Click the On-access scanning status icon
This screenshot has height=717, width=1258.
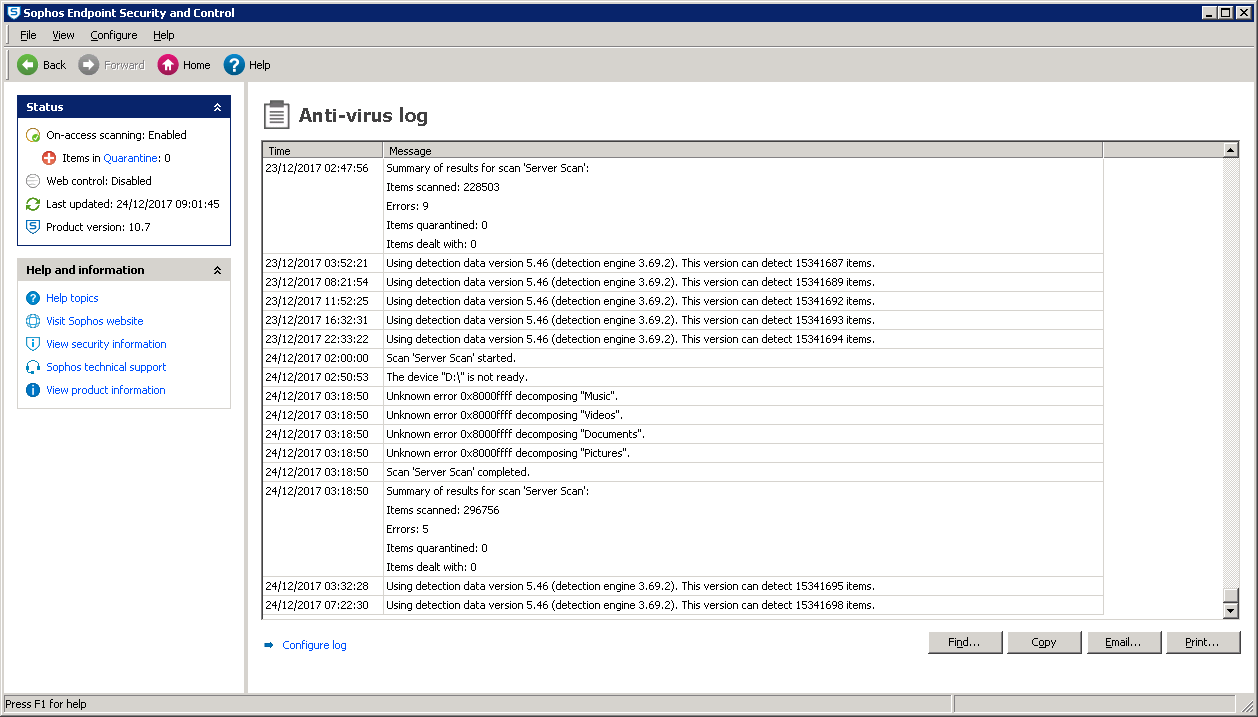pyautogui.click(x=33, y=135)
